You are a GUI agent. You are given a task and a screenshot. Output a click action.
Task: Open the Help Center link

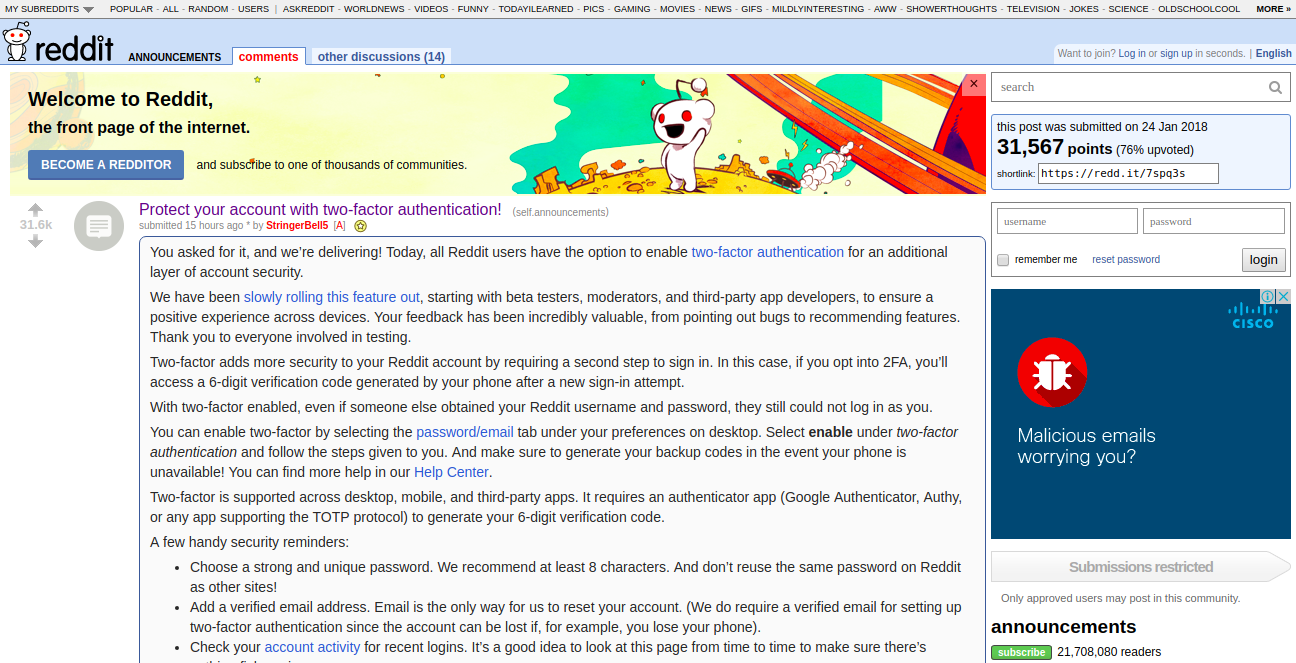(x=451, y=472)
